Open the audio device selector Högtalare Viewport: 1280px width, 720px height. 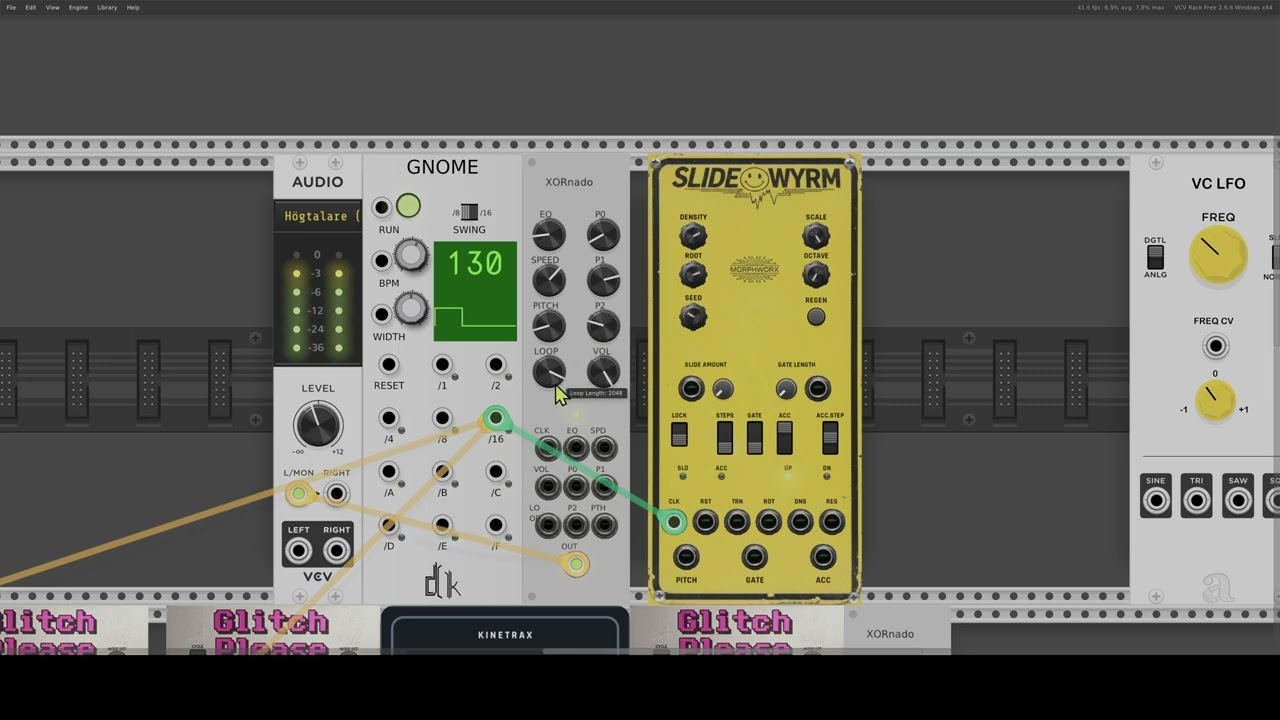(317, 216)
